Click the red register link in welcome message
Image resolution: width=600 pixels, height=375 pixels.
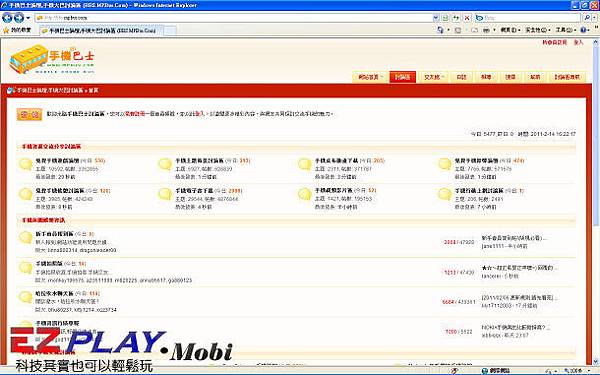pyautogui.click(x=135, y=114)
